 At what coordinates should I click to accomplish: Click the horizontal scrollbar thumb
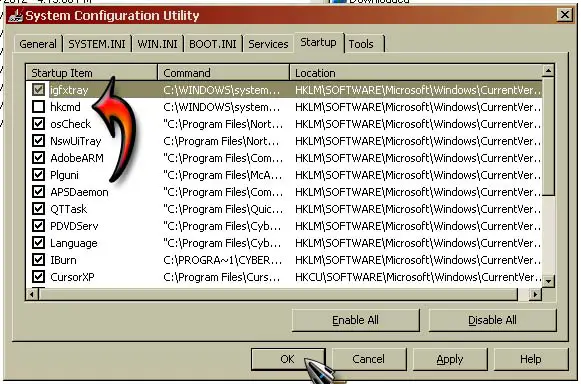[278, 294]
